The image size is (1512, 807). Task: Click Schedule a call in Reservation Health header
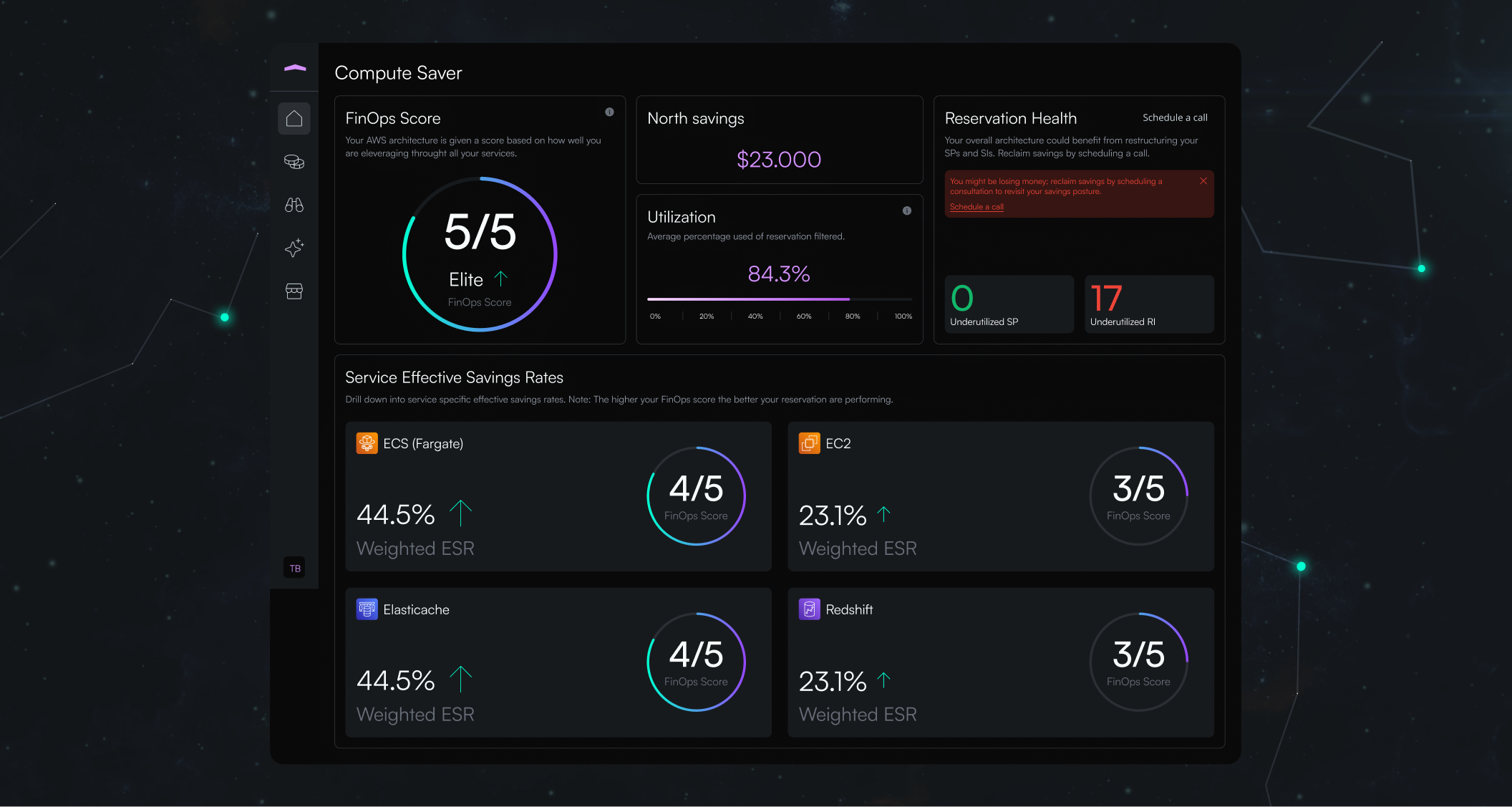point(1174,117)
